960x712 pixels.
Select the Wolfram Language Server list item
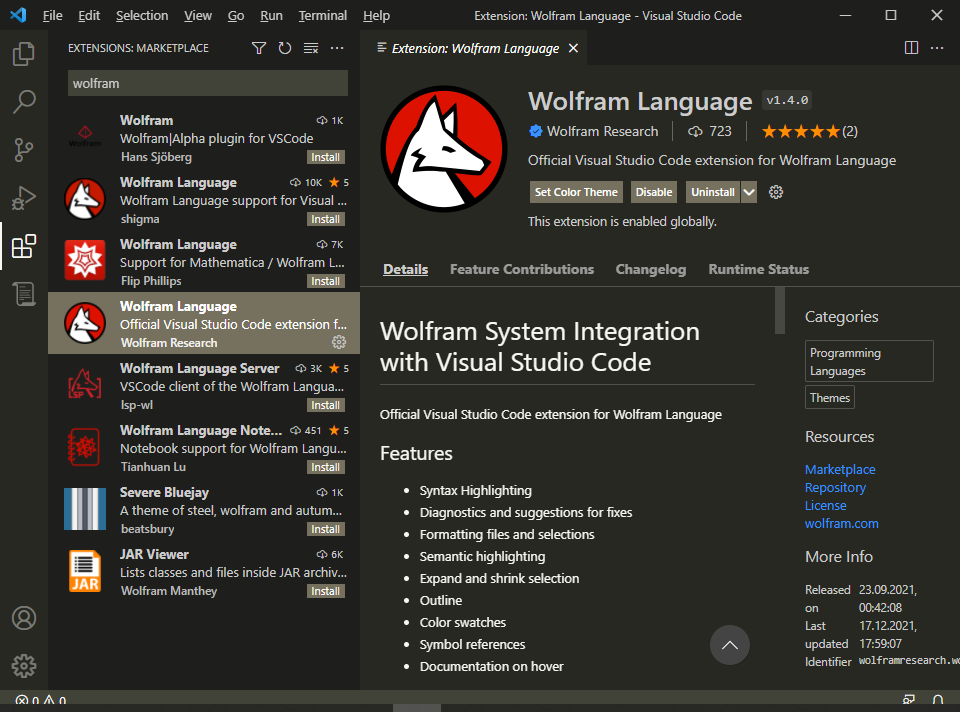pyautogui.click(x=204, y=386)
